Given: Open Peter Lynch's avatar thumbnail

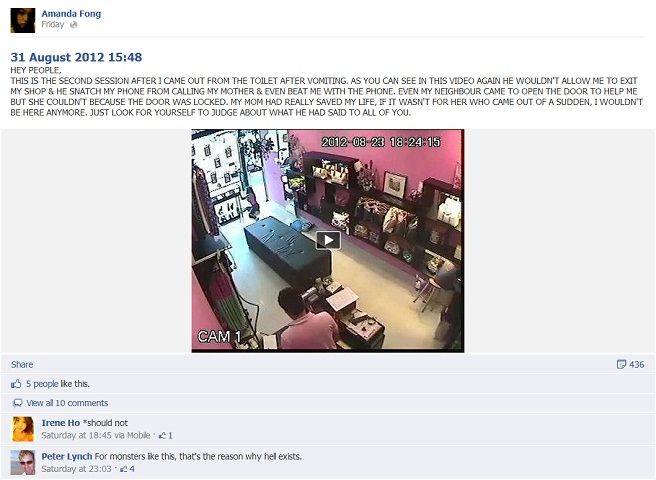Looking at the screenshot, I should coord(23,462).
